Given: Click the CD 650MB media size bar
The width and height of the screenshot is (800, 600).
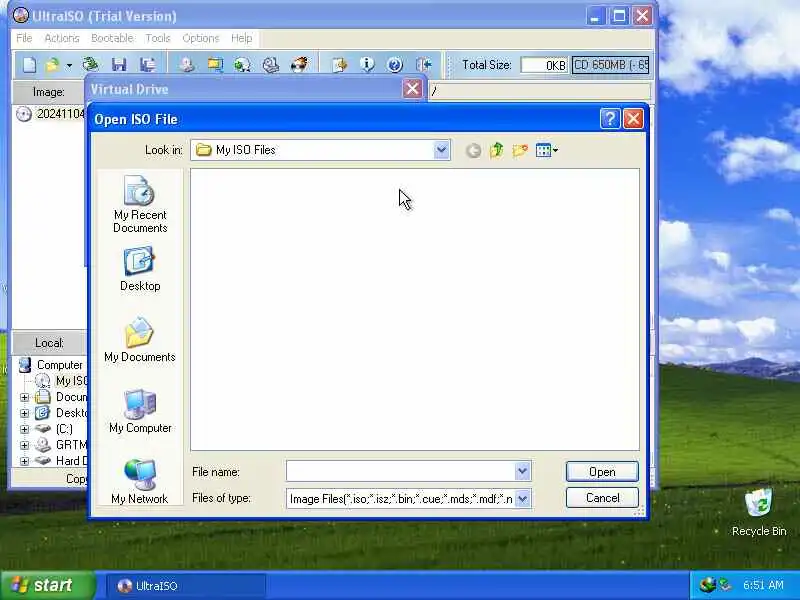Looking at the screenshot, I should 610,65.
